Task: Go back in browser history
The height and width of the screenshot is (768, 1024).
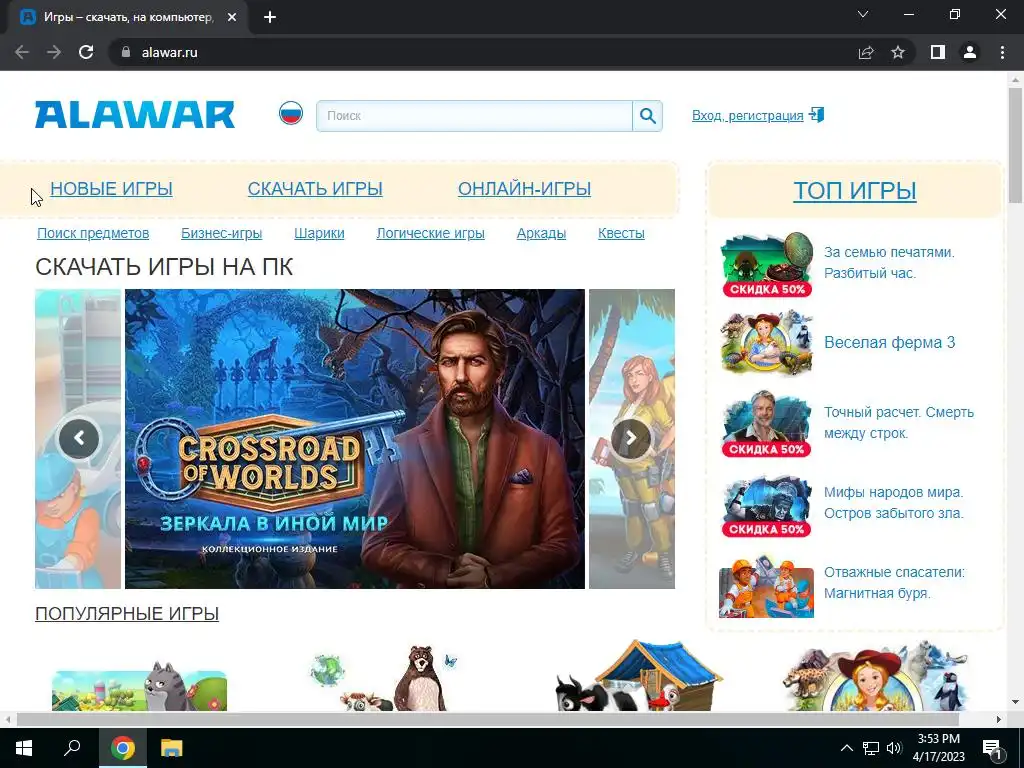Action: click(22, 52)
